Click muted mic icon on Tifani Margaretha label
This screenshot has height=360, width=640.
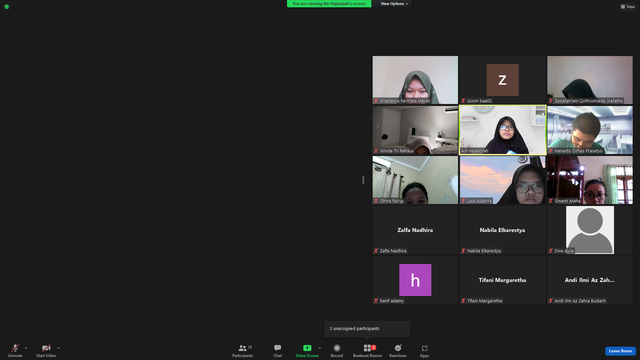463,301
